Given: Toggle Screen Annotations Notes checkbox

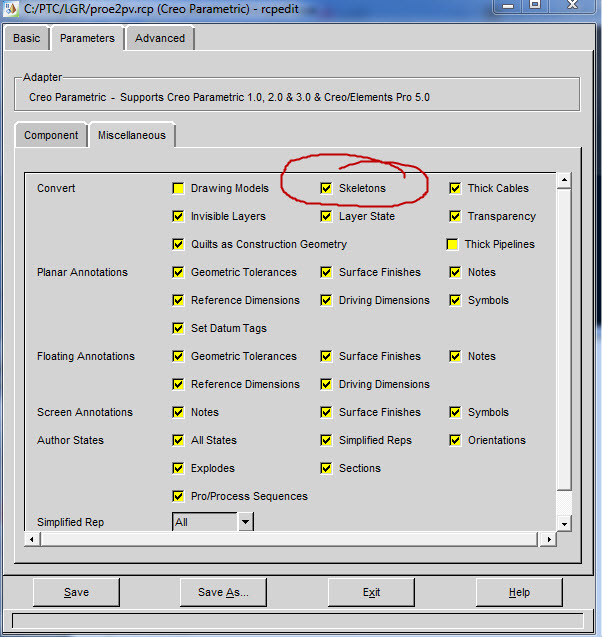Looking at the screenshot, I should [x=178, y=412].
